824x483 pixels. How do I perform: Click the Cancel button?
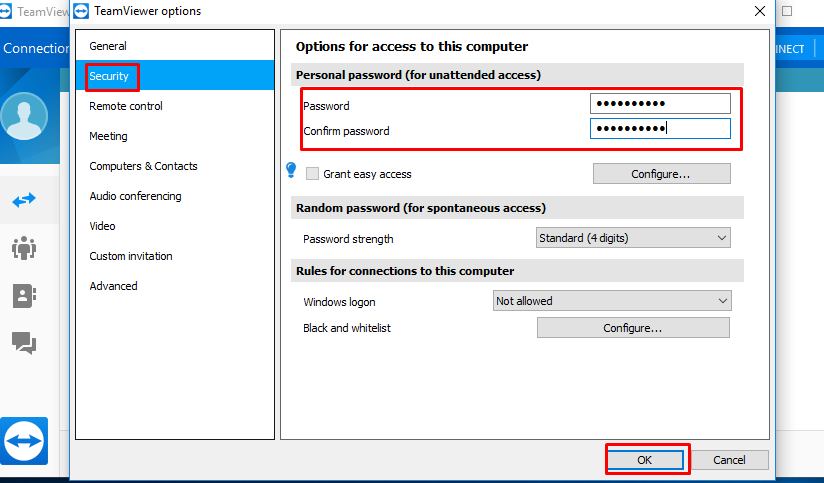[729, 460]
